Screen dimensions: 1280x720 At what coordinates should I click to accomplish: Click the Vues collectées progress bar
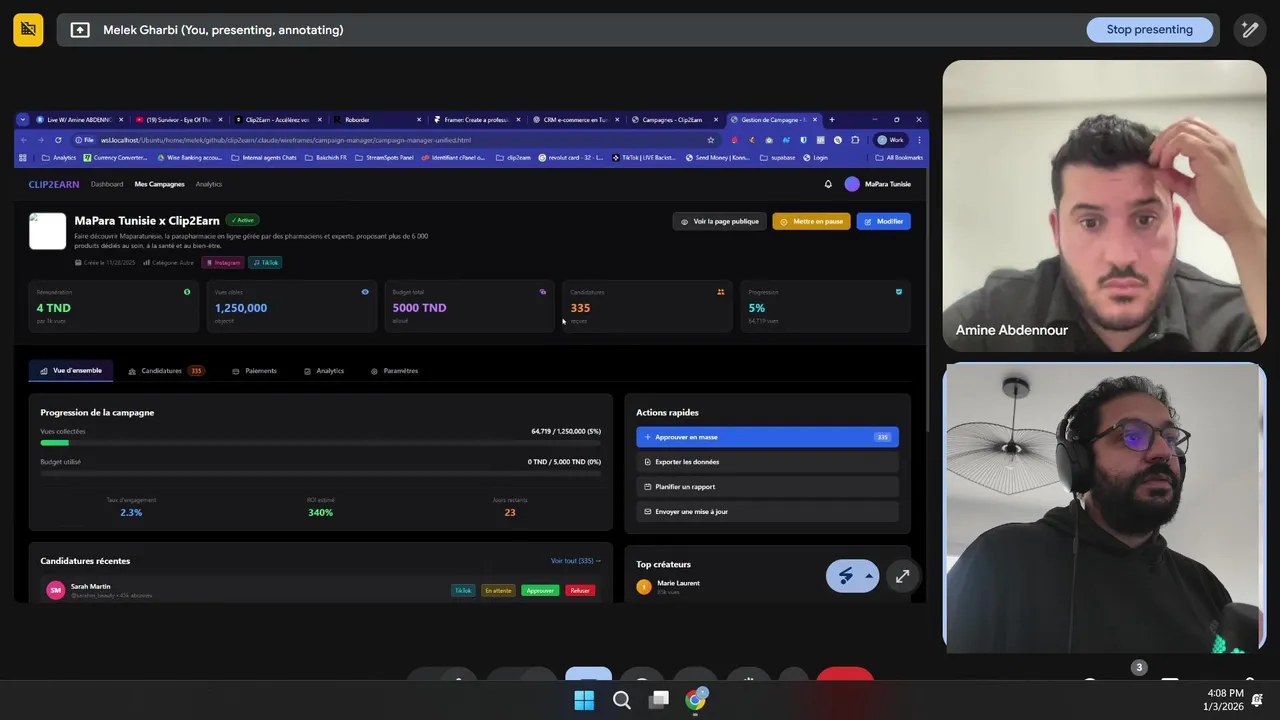(320, 442)
